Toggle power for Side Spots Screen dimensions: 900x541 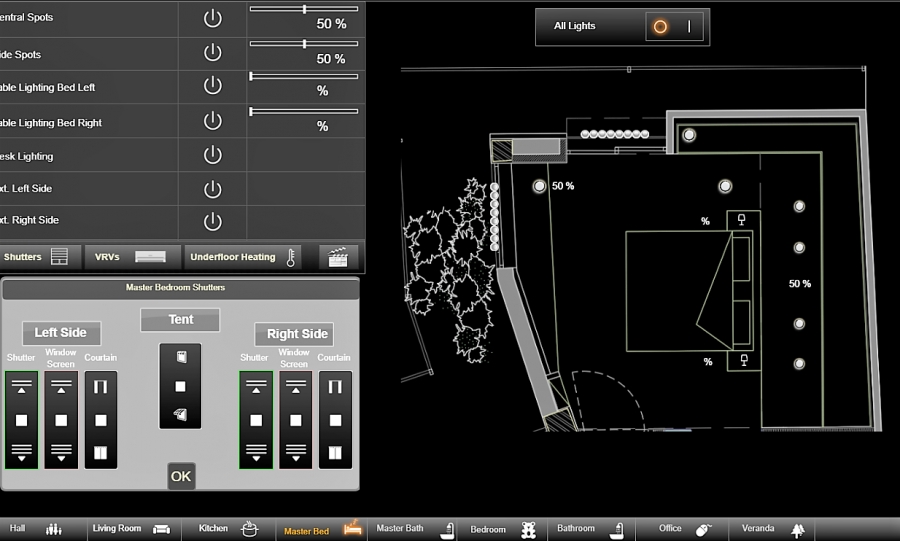[212, 52]
